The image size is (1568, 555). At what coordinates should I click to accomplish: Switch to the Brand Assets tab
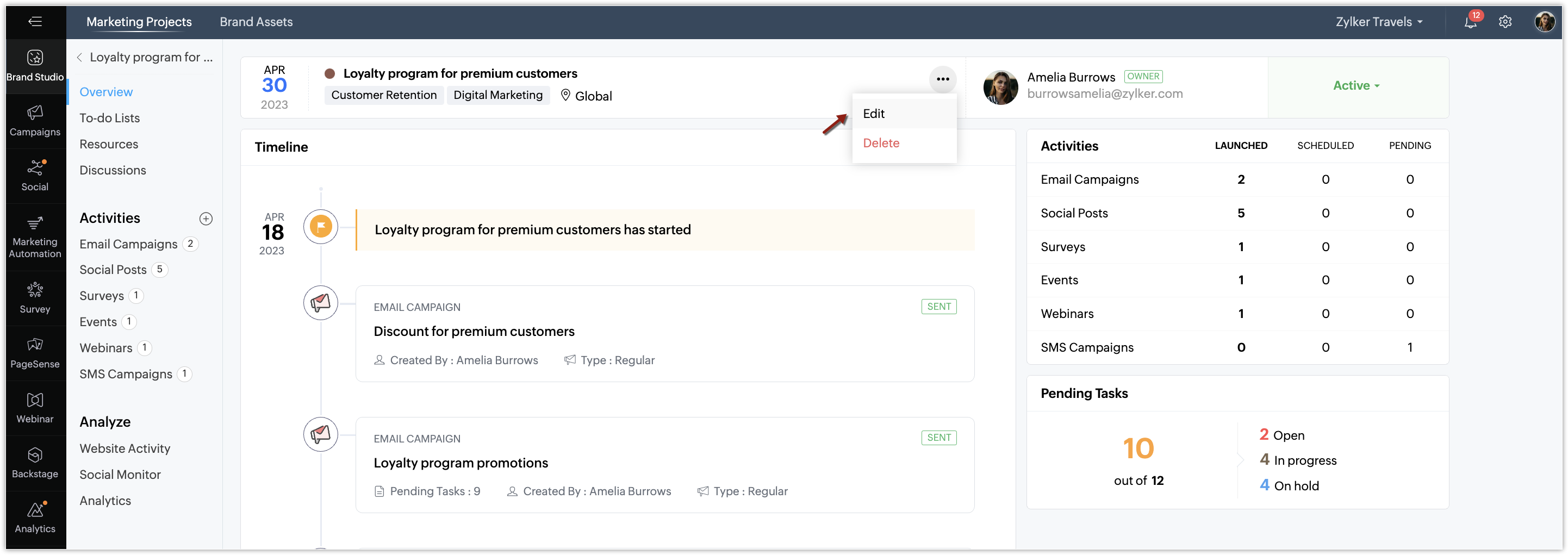[x=256, y=22]
